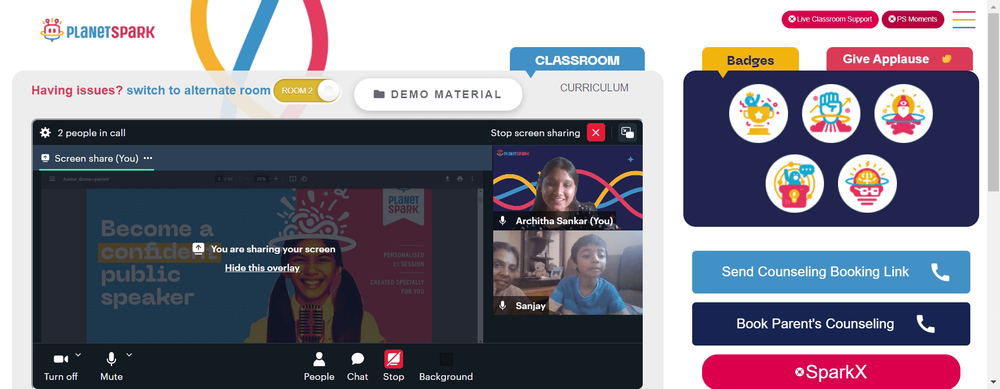
Task: Click Hide this overlay link
Action: coord(262,268)
